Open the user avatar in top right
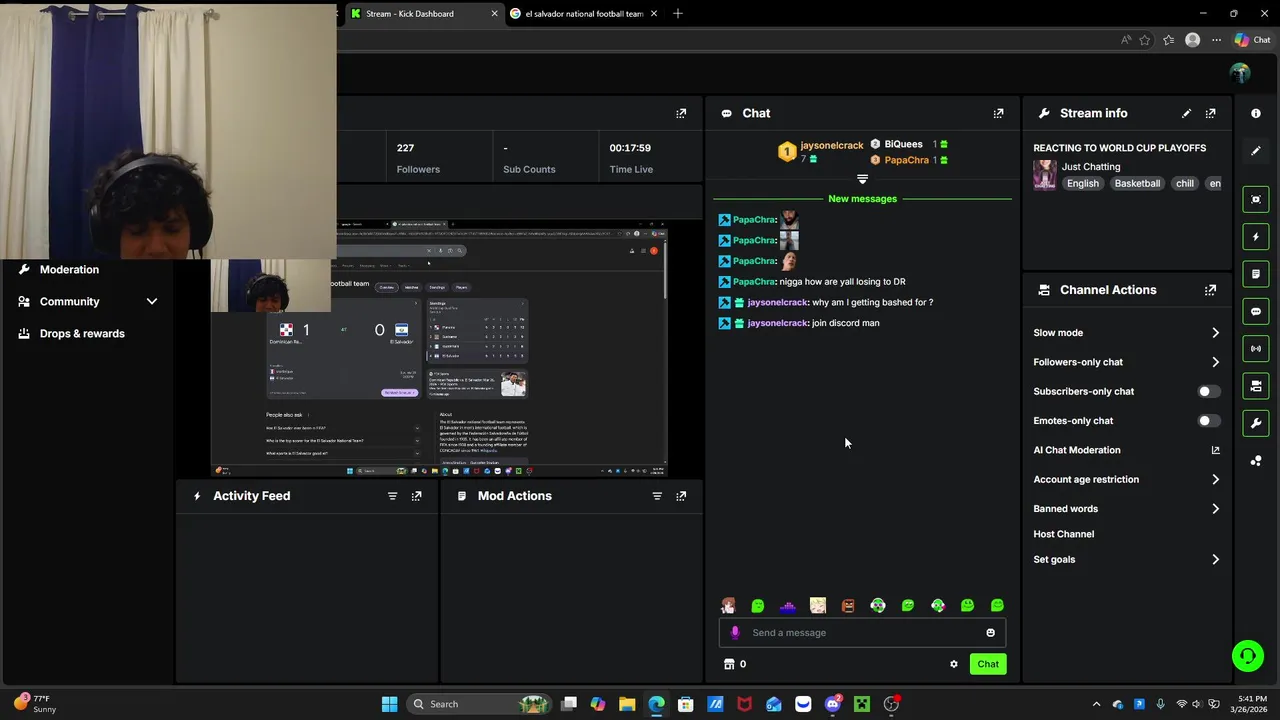 pyautogui.click(x=1240, y=73)
